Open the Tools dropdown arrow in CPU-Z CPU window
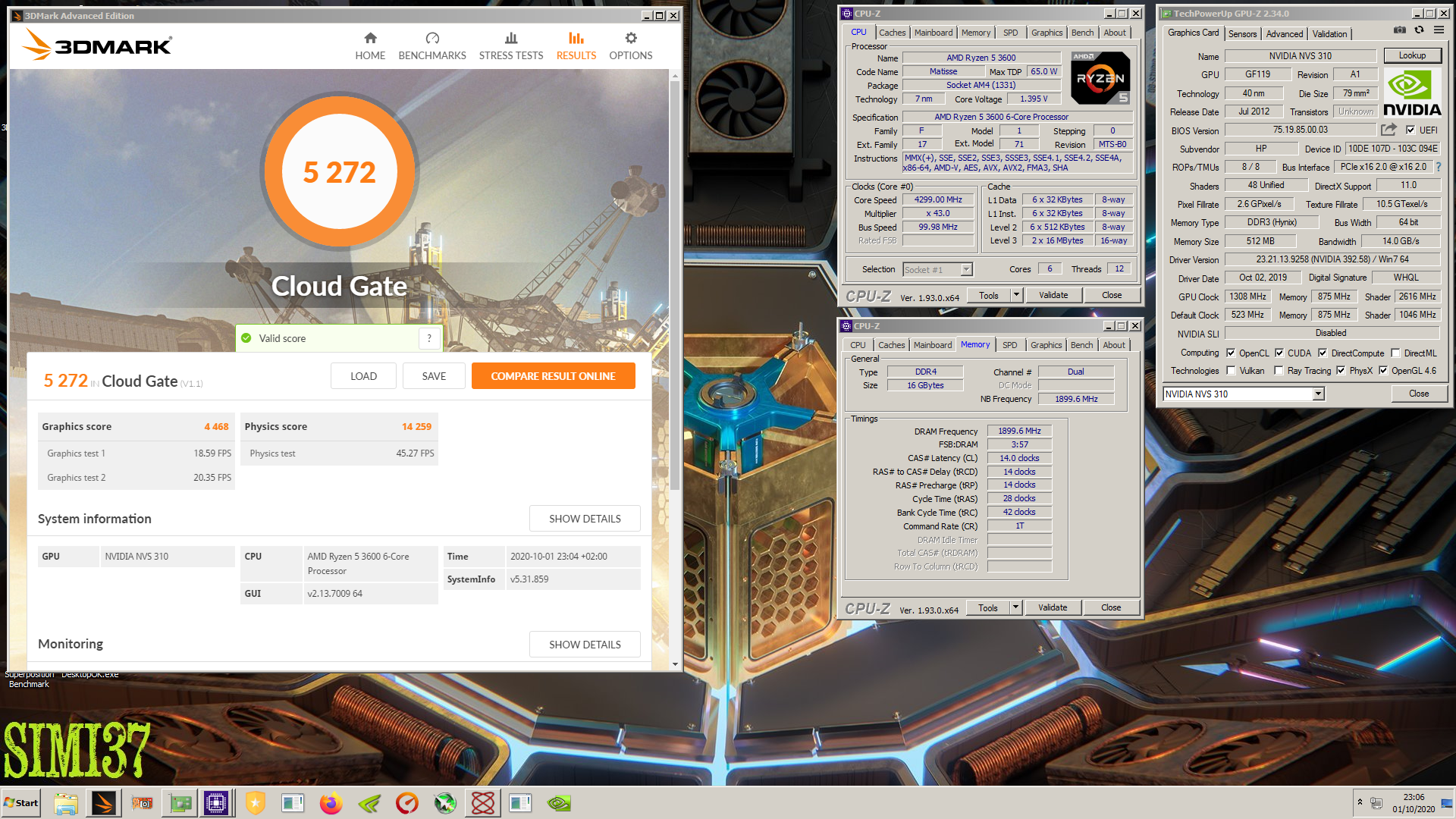Image resolution: width=1456 pixels, height=819 pixels. click(x=1016, y=295)
